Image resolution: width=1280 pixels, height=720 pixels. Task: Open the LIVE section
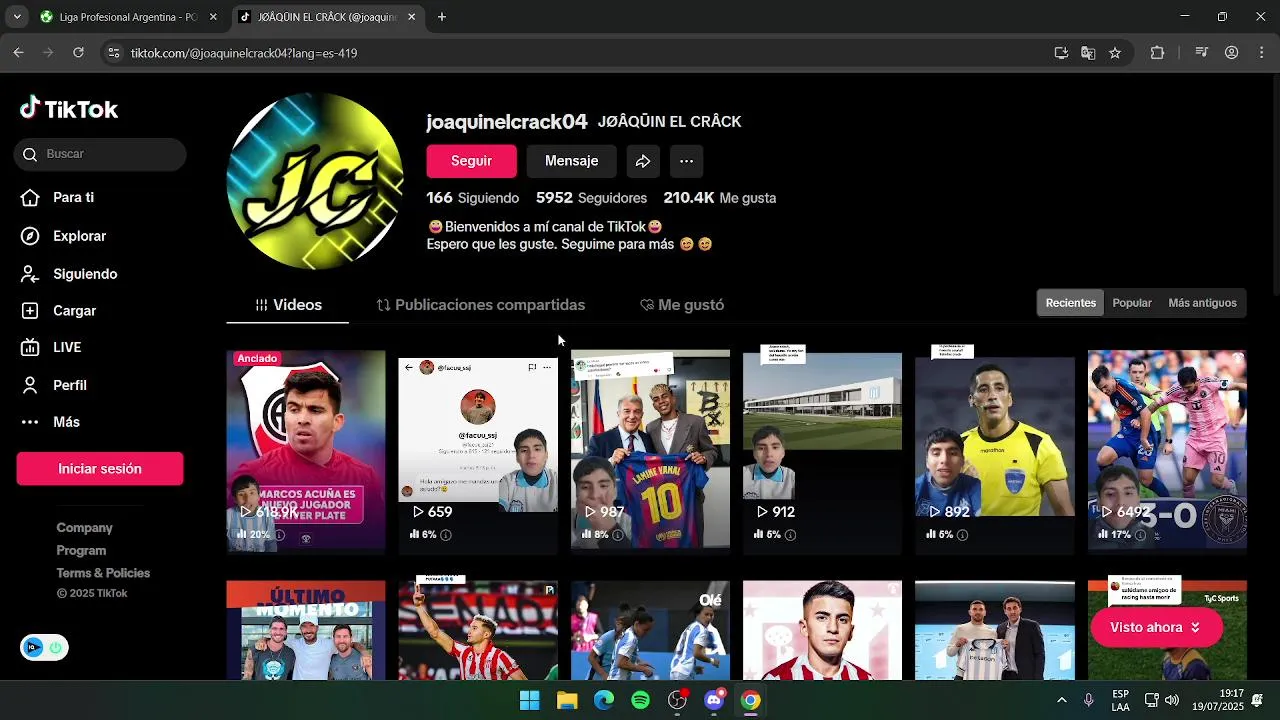[x=52, y=348]
